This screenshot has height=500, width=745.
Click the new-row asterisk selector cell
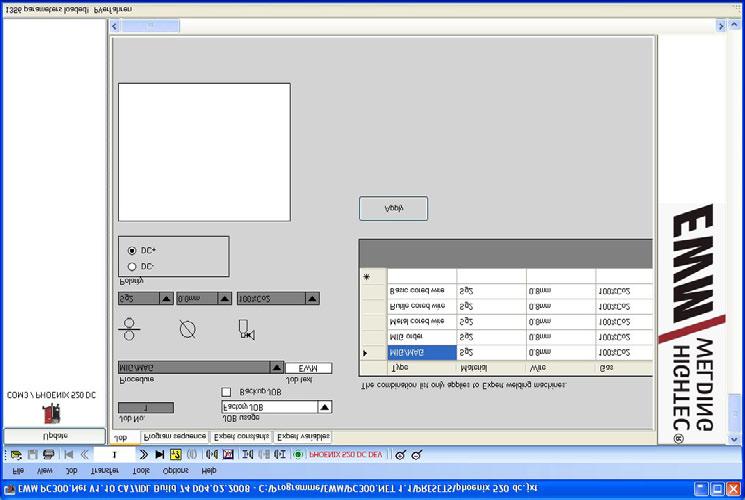[x=373, y=276]
